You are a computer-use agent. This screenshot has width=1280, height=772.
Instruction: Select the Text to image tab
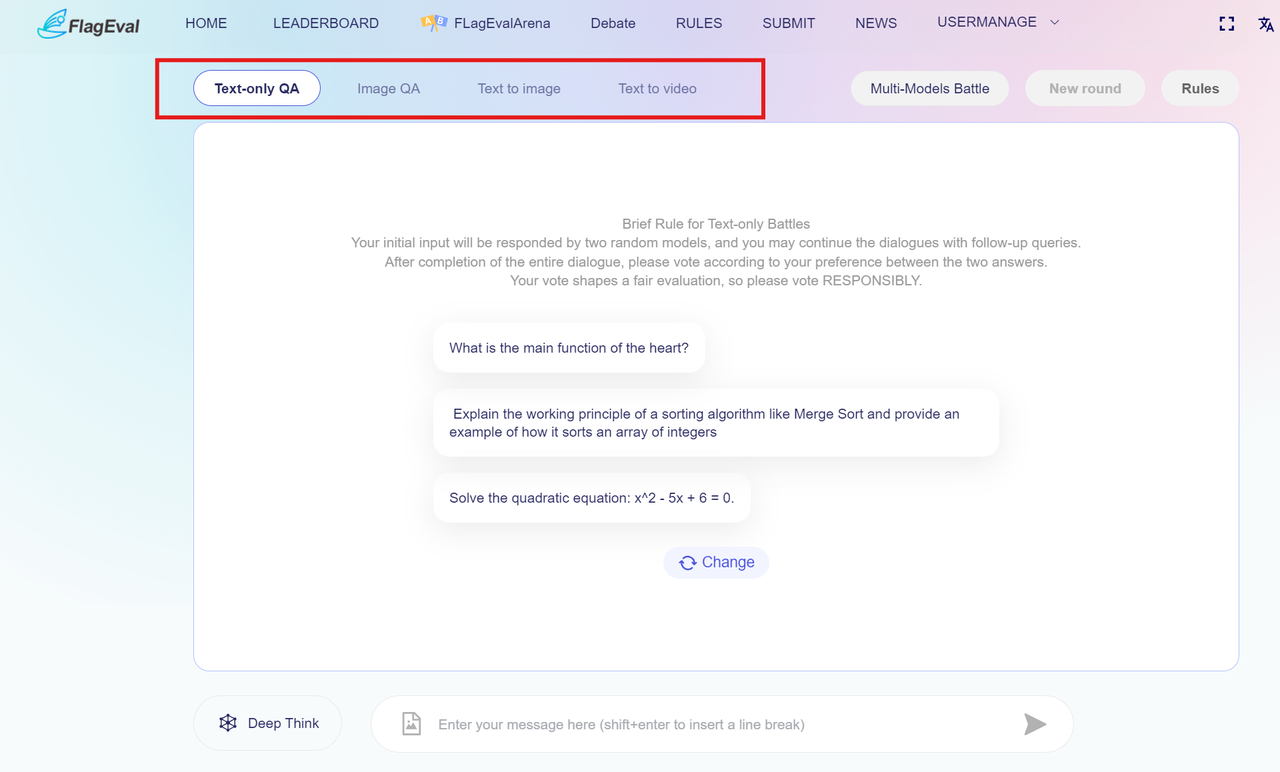(518, 88)
